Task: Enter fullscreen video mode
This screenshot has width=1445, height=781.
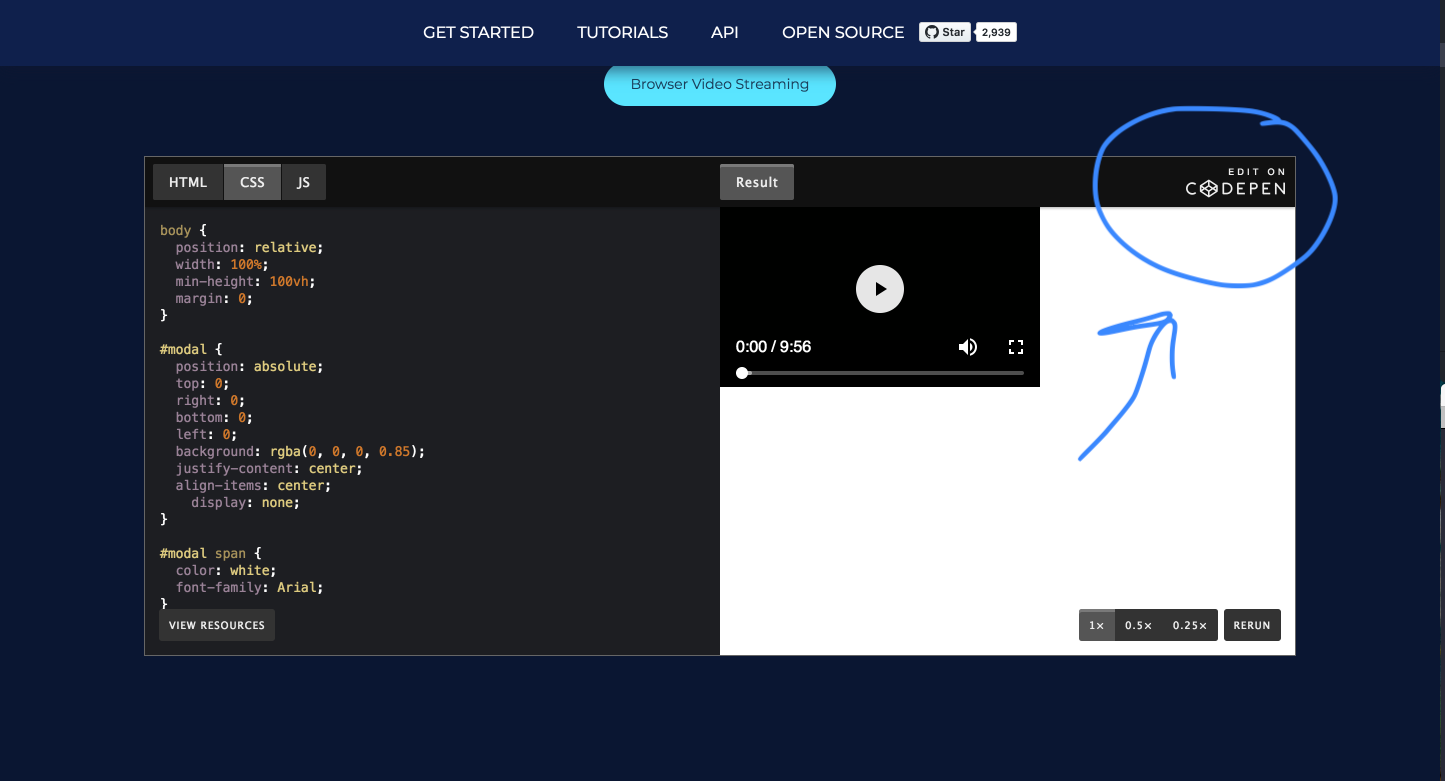Action: click(x=1016, y=346)
